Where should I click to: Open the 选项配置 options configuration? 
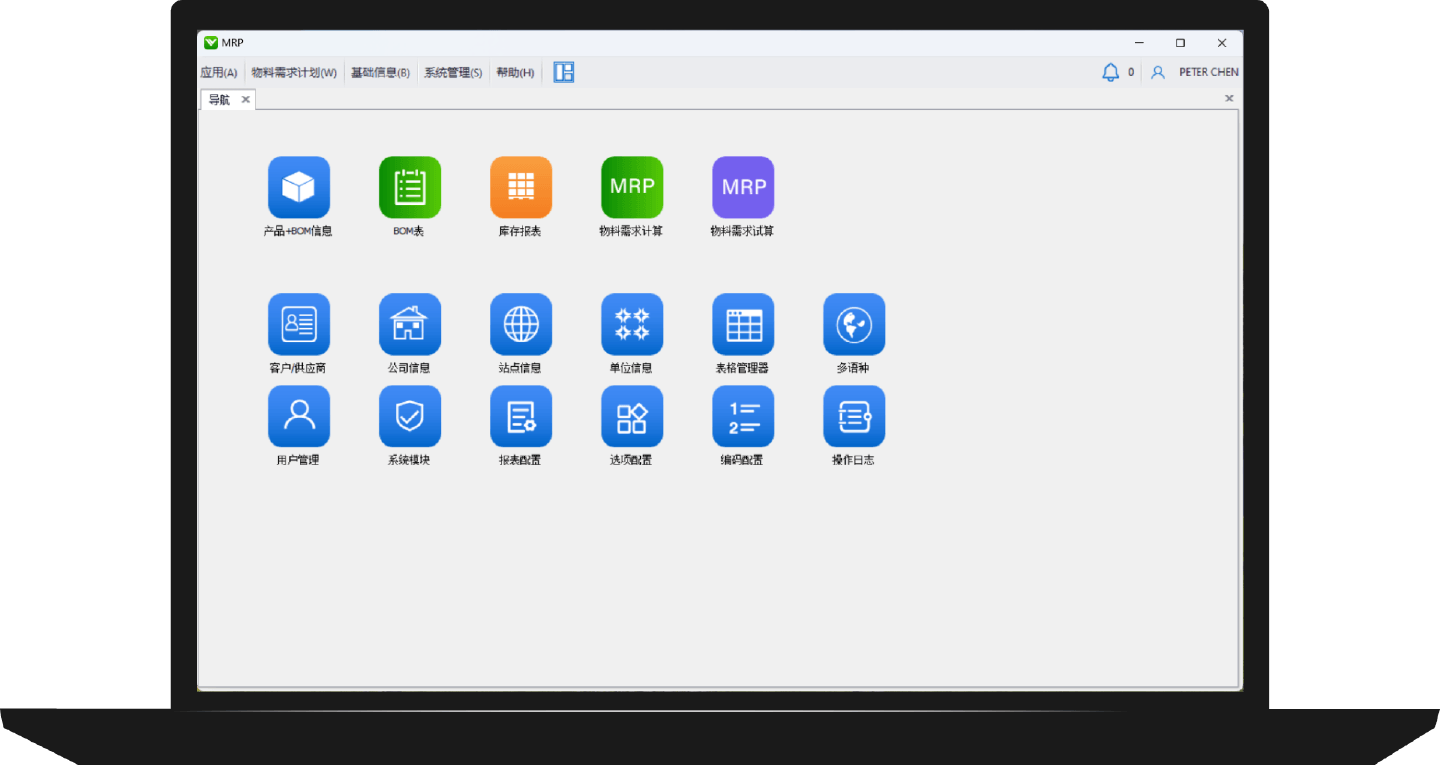632,416
